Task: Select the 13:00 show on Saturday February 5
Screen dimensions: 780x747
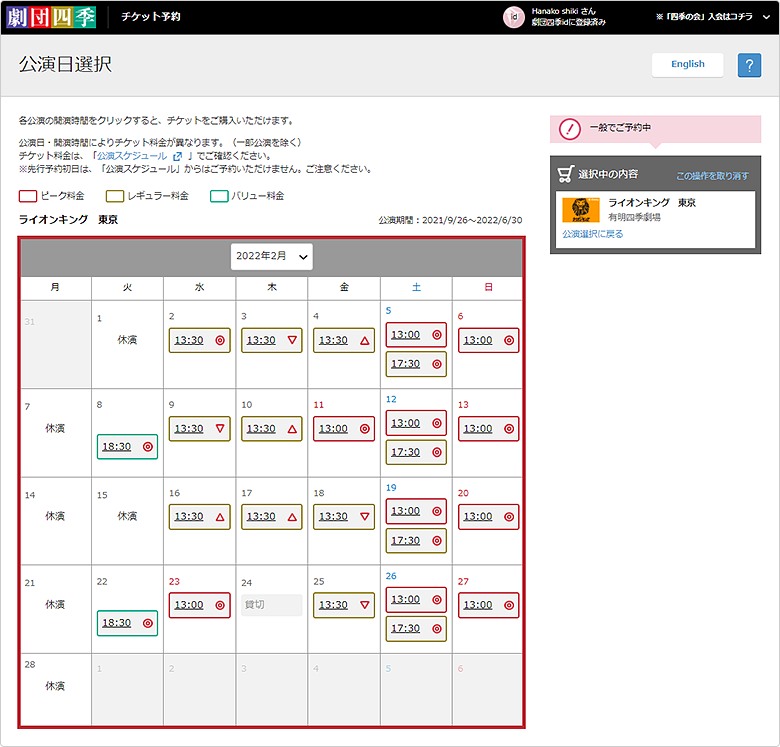Action: [416, 335]
